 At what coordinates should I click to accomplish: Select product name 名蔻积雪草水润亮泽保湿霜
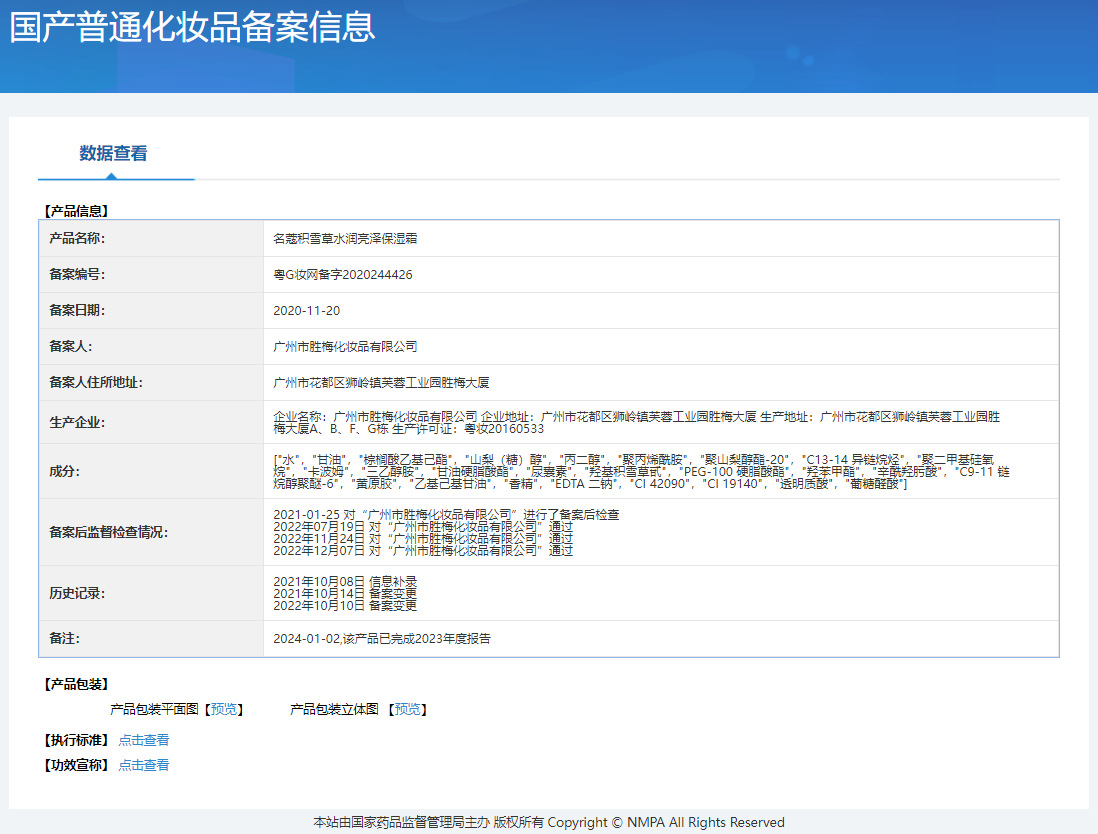(x=345, y=239)
